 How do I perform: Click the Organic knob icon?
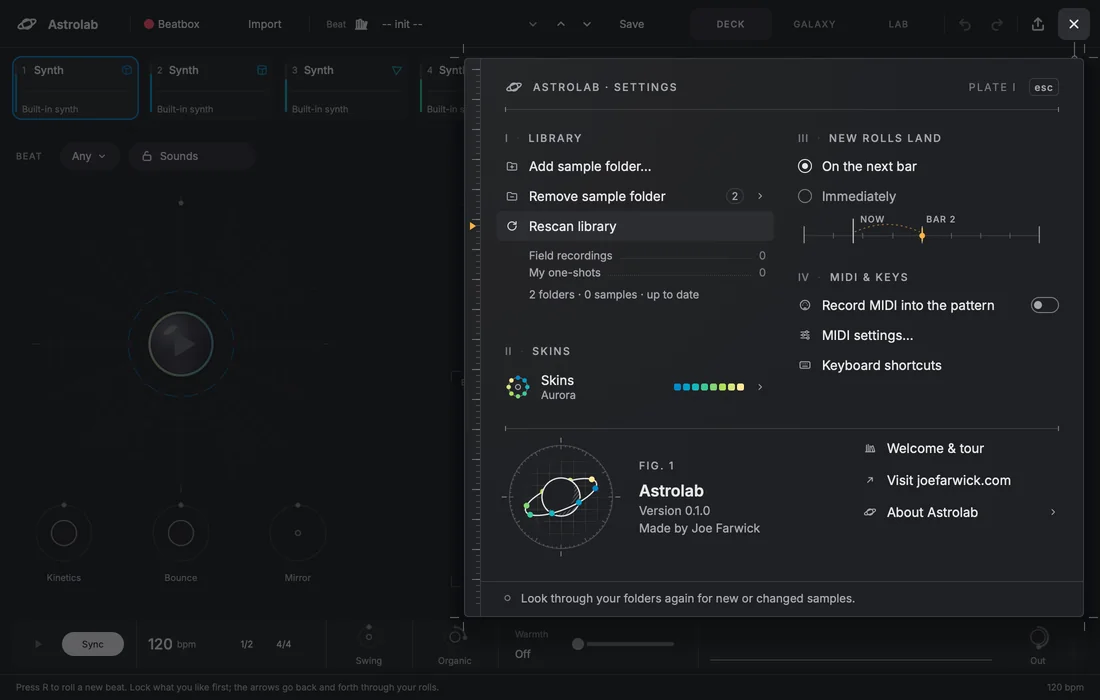click(457, 635)
